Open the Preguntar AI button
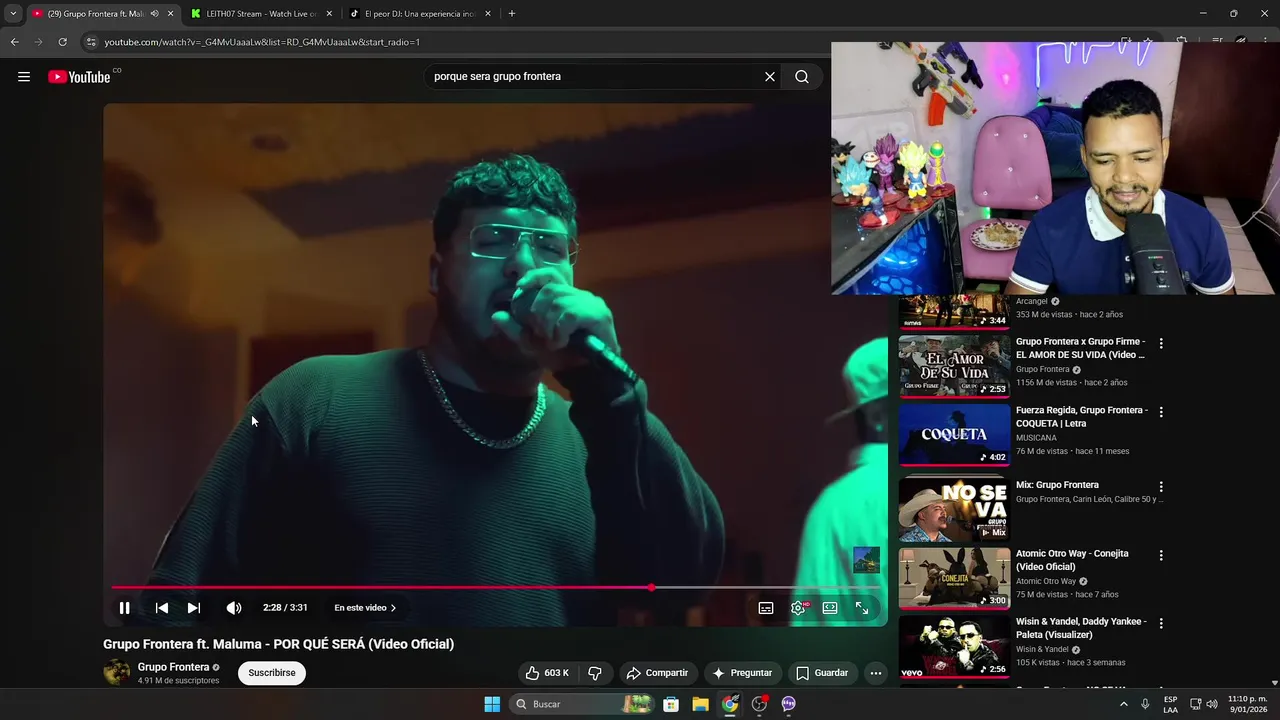The image size is (1280, 720). coord(742,673)
